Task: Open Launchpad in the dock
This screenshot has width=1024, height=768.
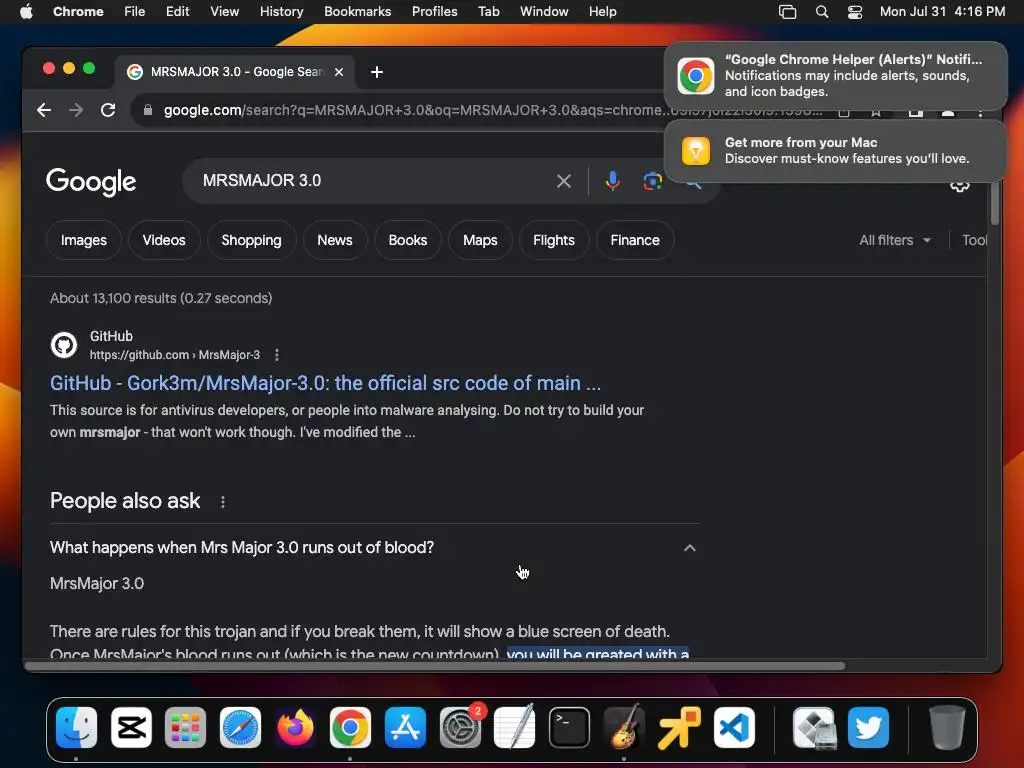Action: 185,727
